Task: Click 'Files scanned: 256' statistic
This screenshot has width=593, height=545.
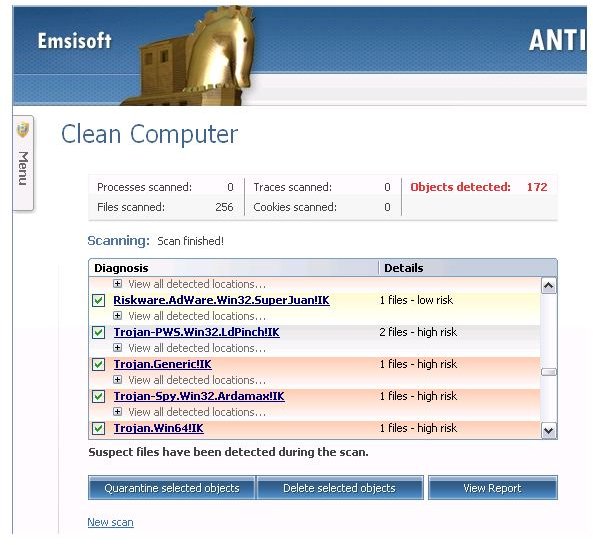Action: (x=165, y=207)
